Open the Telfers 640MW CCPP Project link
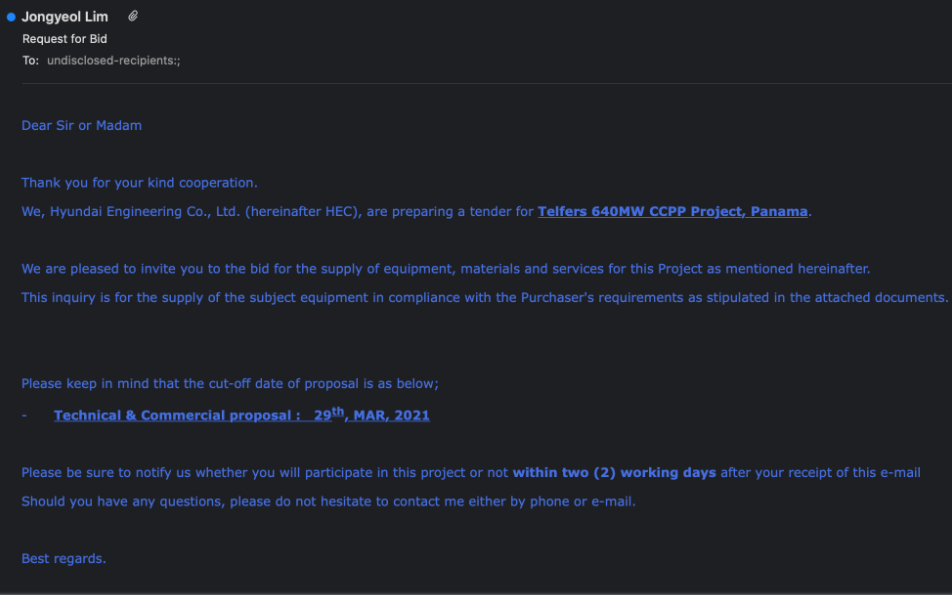Viewport: 952px width, 595px height. point(673,211)
